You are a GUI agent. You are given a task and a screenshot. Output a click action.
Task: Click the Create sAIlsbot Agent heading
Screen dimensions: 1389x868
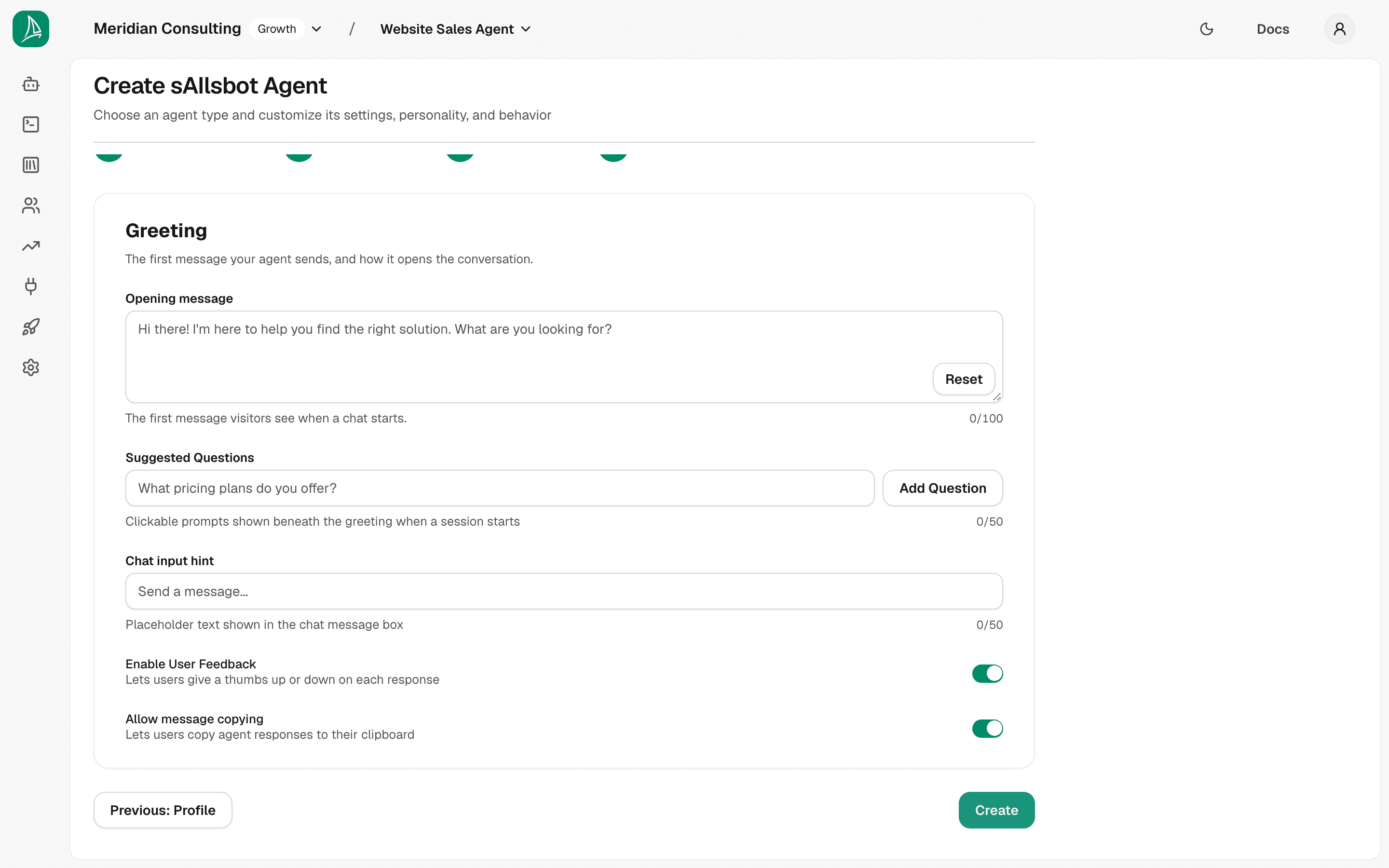[210, 85]
